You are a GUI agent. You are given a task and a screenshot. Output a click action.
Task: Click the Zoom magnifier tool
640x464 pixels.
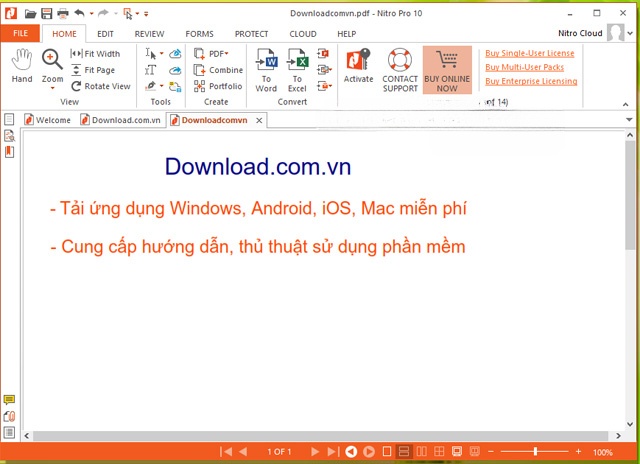(52, 66)
